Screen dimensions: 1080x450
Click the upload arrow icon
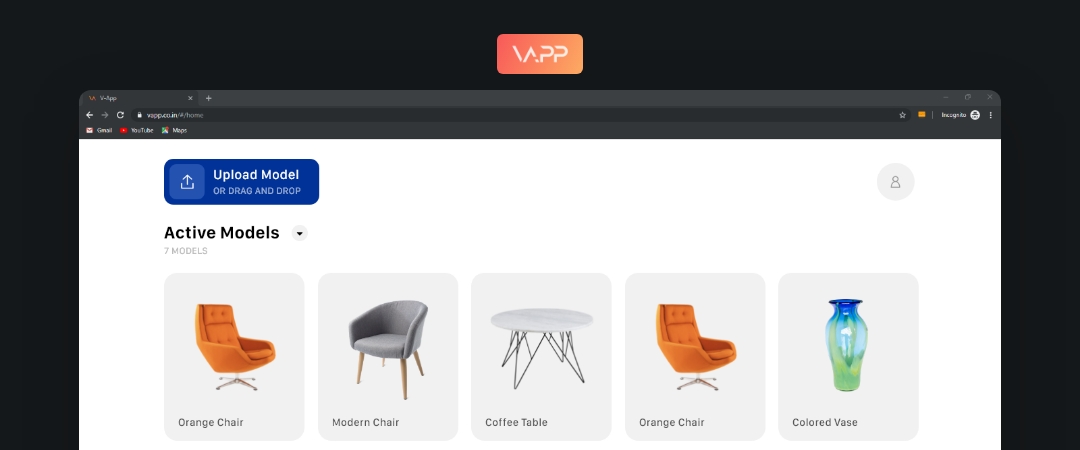pos(187,182)
